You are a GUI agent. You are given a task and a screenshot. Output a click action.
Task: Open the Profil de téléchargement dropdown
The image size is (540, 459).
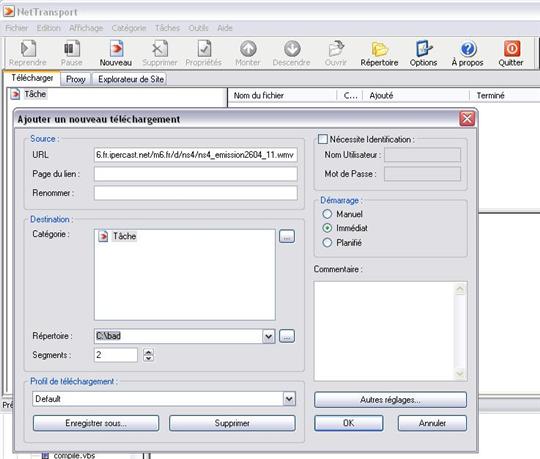[289, 399]
